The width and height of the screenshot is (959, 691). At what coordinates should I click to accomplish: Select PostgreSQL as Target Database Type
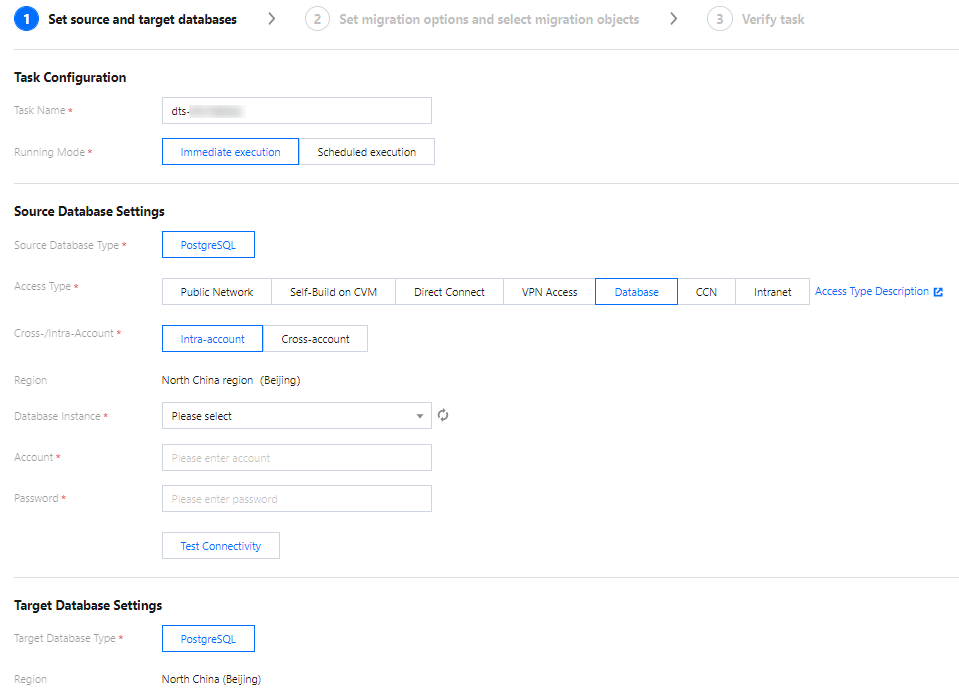(x=208, y=638)
